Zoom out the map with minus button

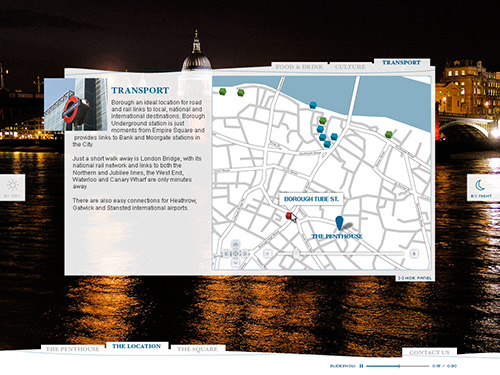(x=267, y=254)
